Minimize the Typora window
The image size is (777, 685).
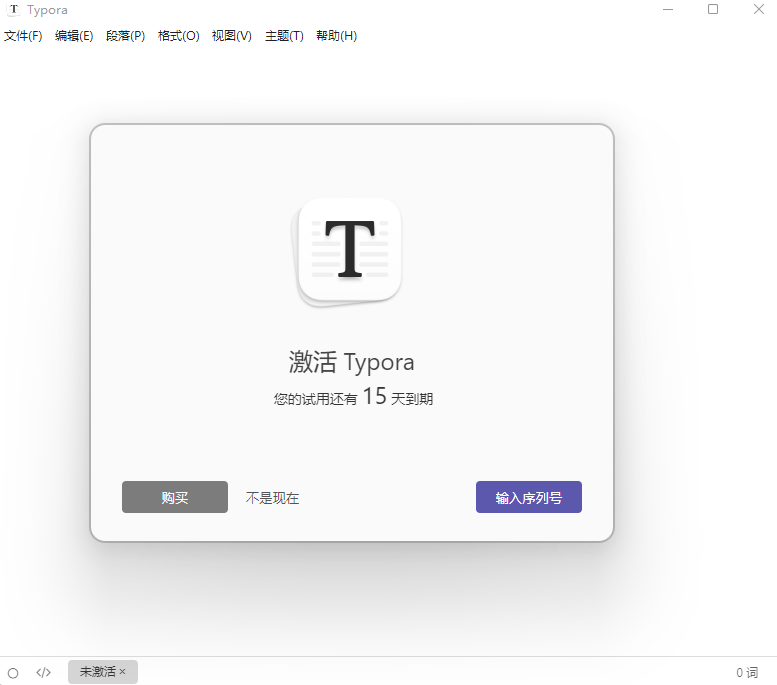point(668,9)
